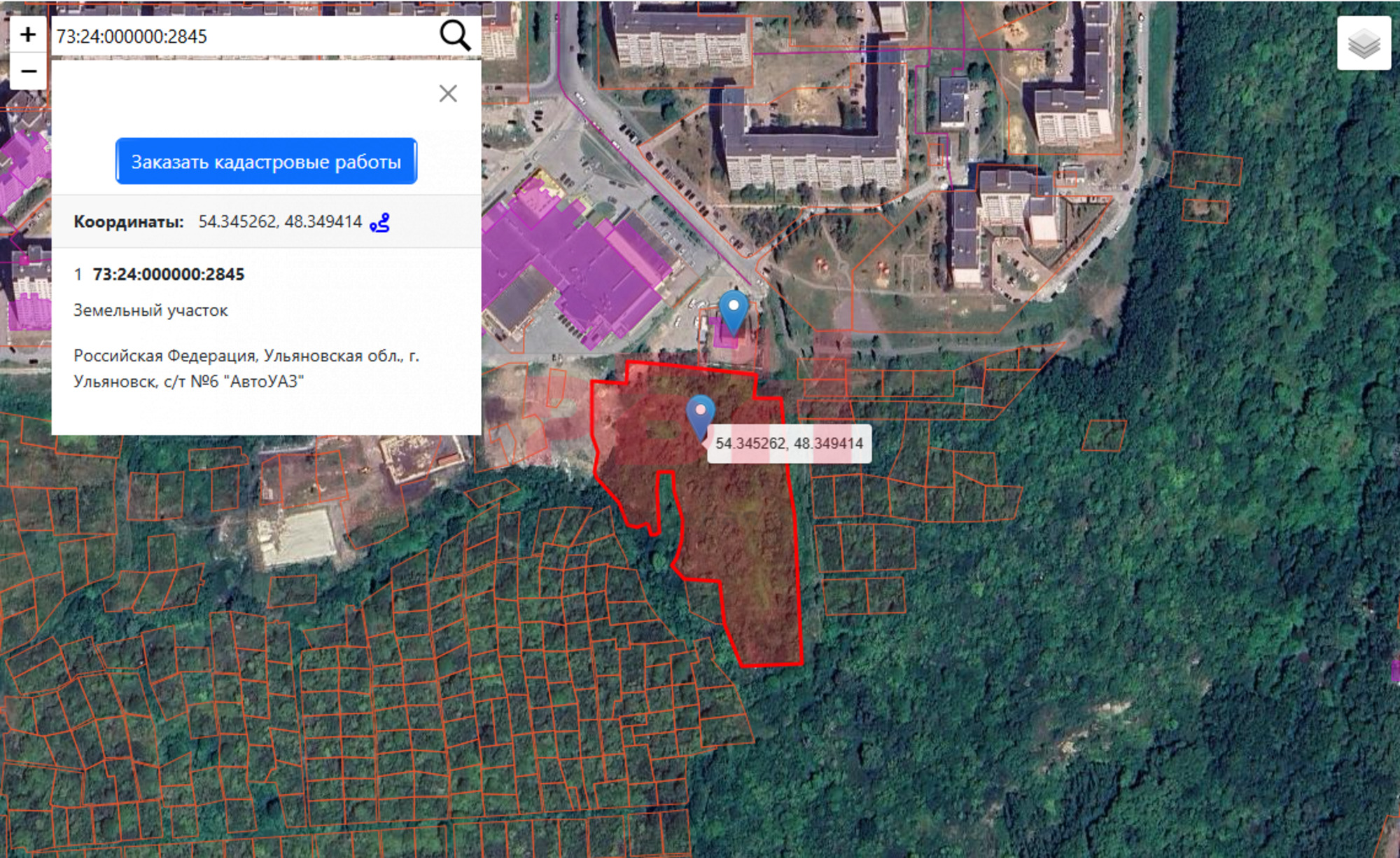Click the 'Координаты:' label
Image resolution: width=1400 pixels, height=858 pixels.
(128, 222)
